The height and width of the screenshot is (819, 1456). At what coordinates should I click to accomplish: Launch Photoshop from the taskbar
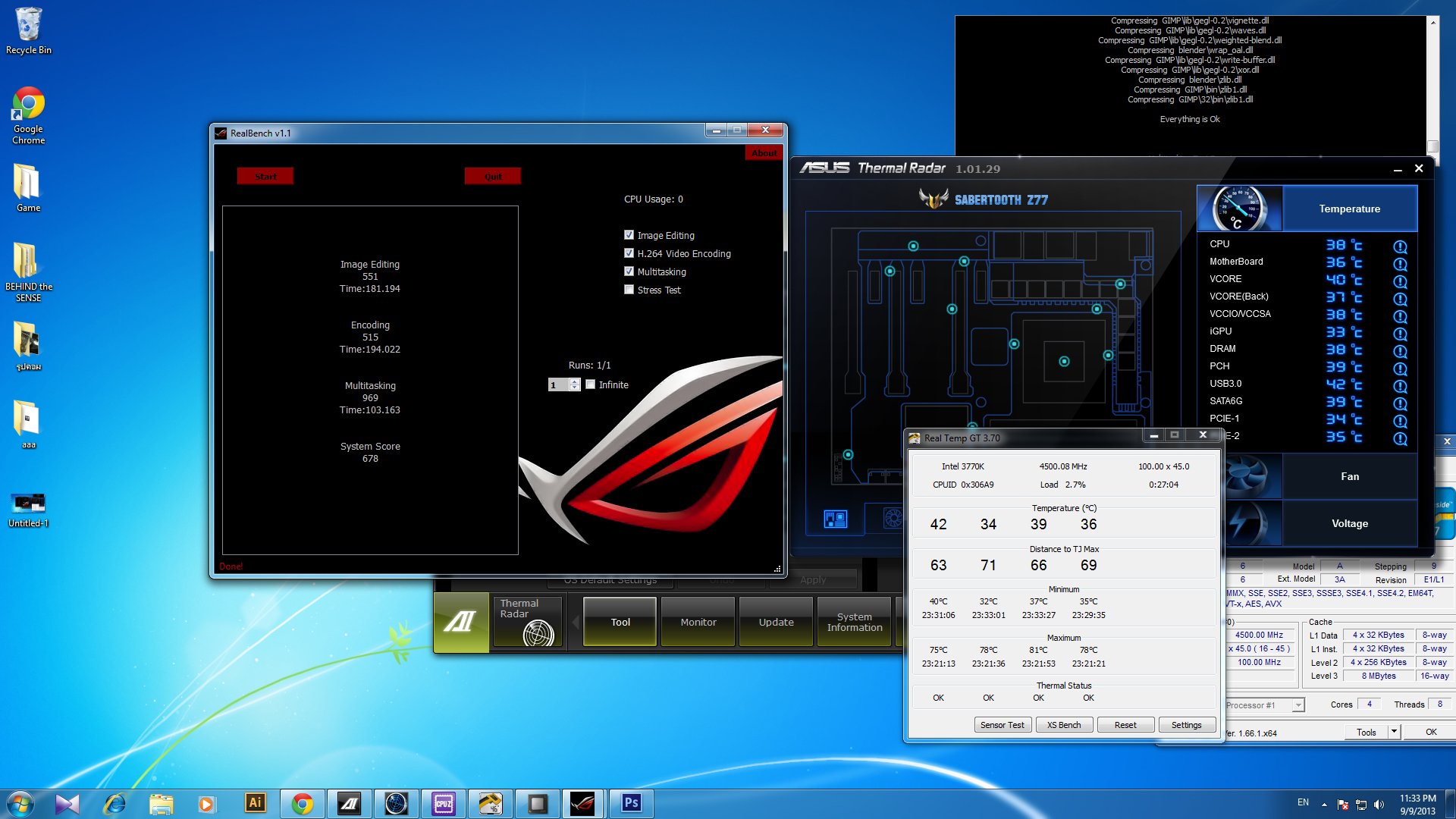click(631, 804)
